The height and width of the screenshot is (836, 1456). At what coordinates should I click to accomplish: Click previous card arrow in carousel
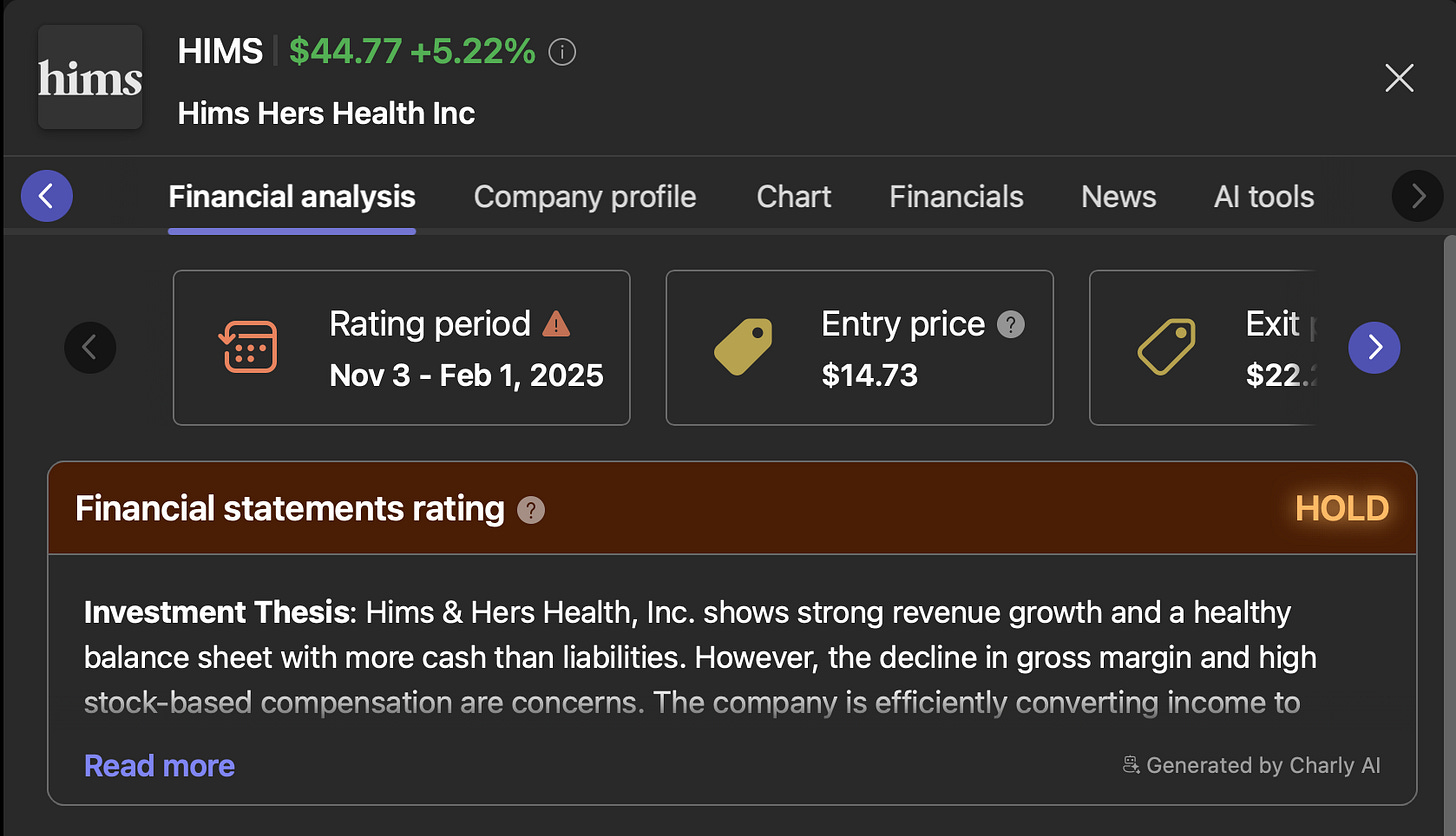point(90,347)
